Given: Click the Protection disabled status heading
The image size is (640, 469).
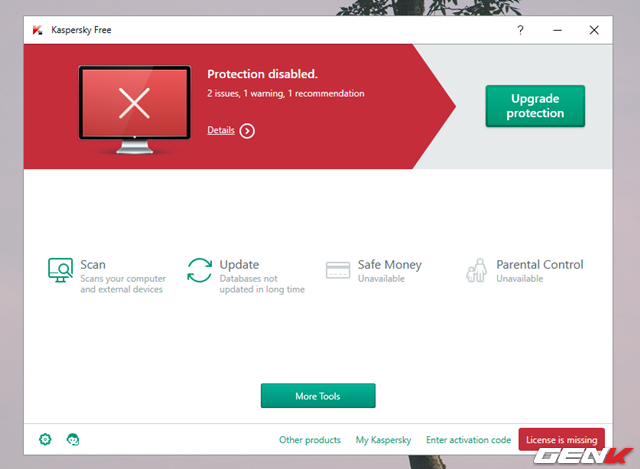Looking at the screenshot, I should coord(262,74).
